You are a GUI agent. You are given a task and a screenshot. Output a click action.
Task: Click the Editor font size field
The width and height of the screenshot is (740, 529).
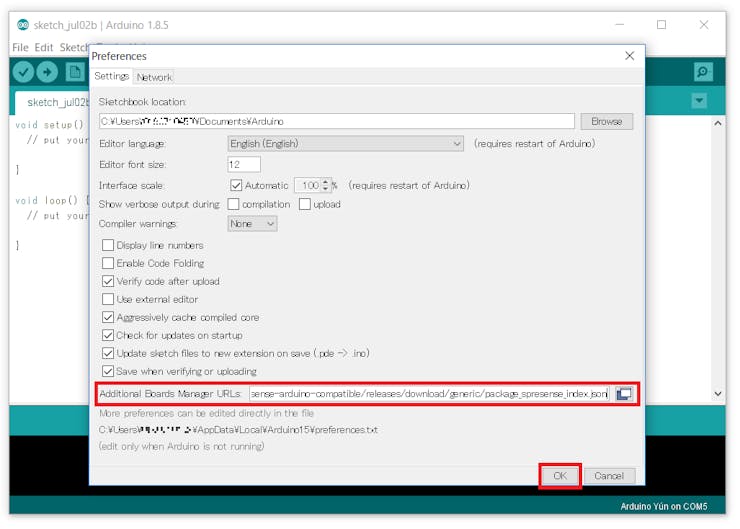(244, 164)
